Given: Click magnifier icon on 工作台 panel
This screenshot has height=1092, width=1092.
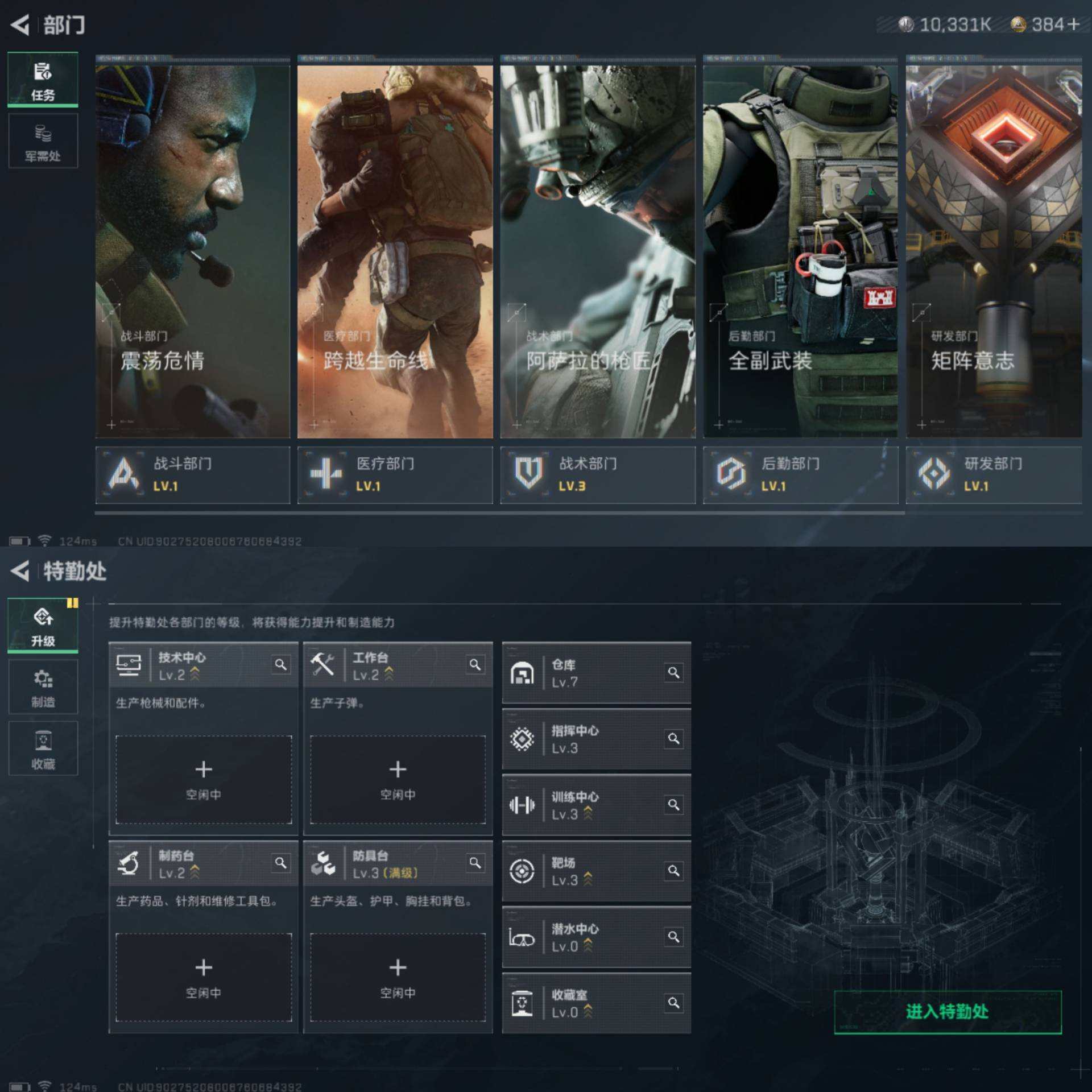Looking at the screenshot, I should (475, 664).
